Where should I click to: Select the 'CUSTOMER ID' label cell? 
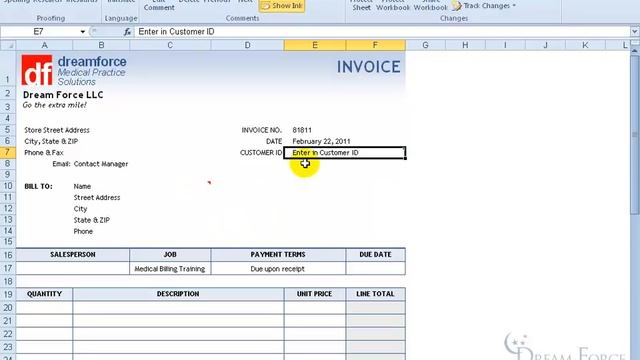[x=261, y=153]
